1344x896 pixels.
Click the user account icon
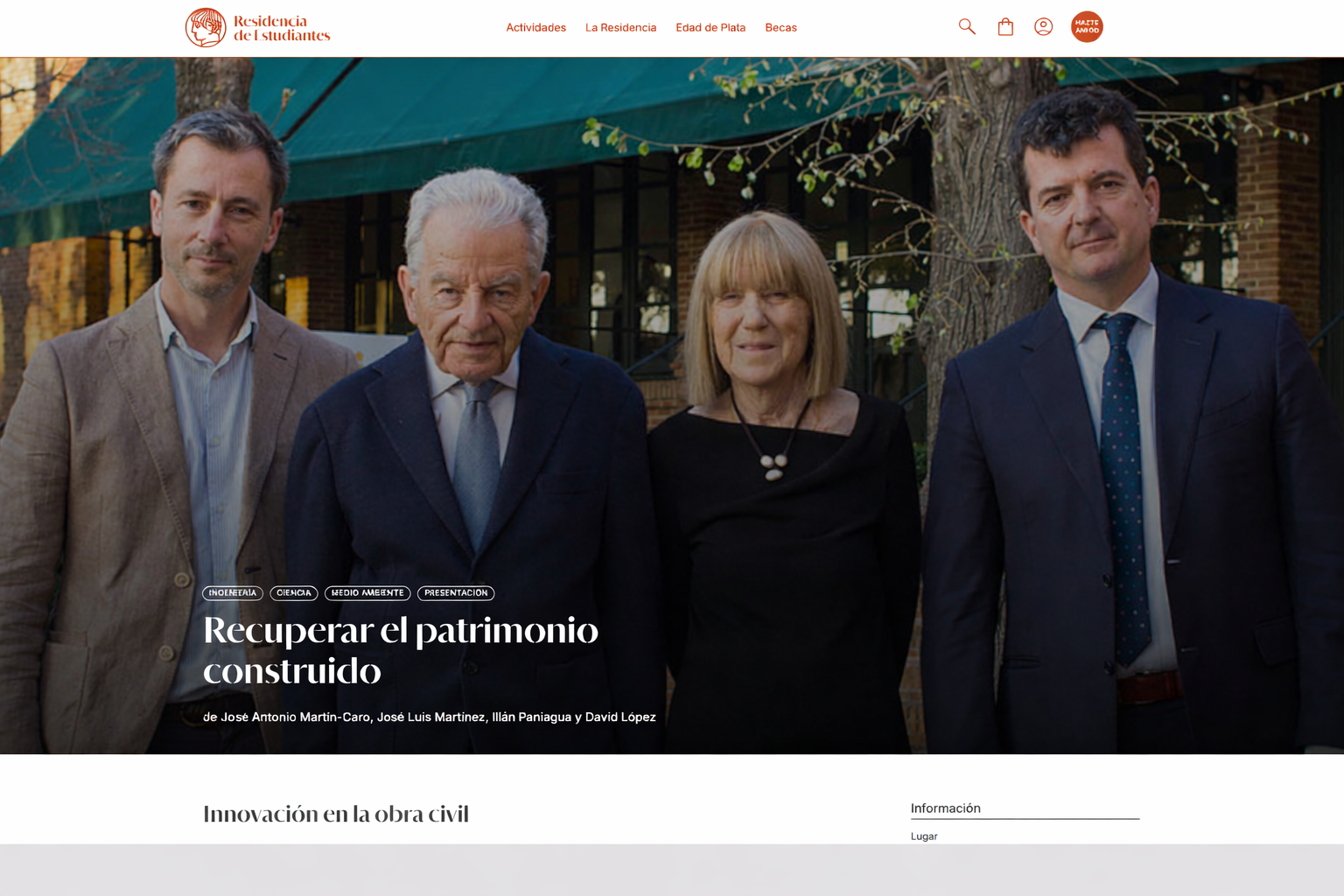1043,27
